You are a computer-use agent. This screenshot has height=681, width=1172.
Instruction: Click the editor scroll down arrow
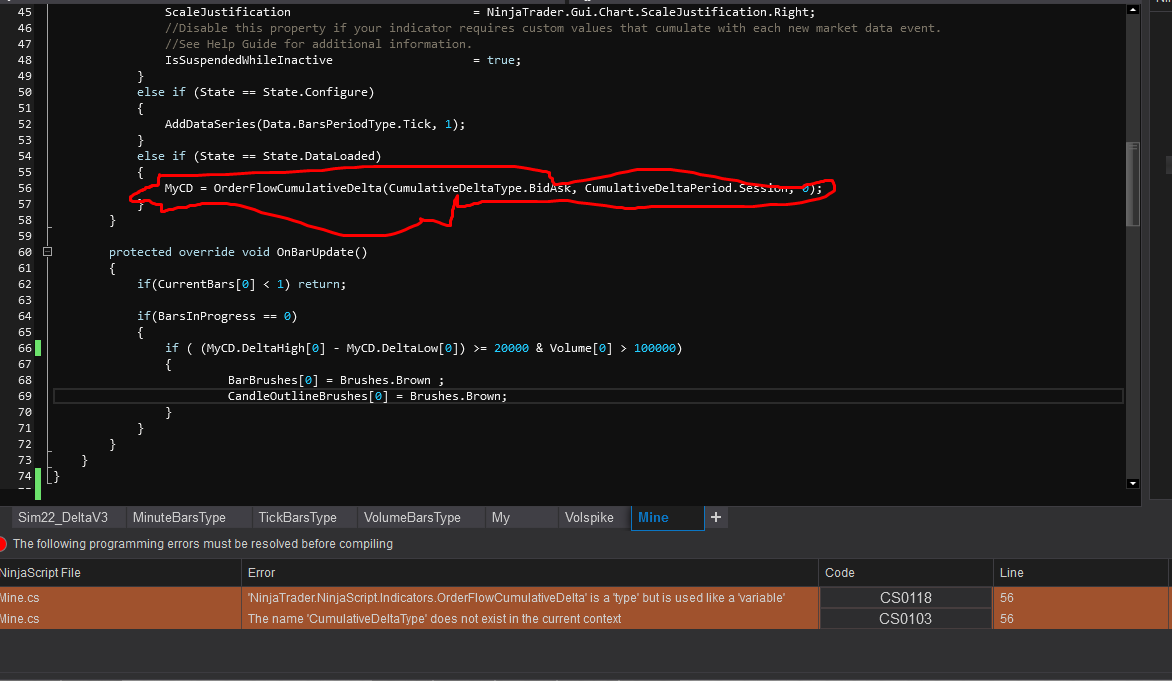pyautogui.click(x=1132, y=484)
